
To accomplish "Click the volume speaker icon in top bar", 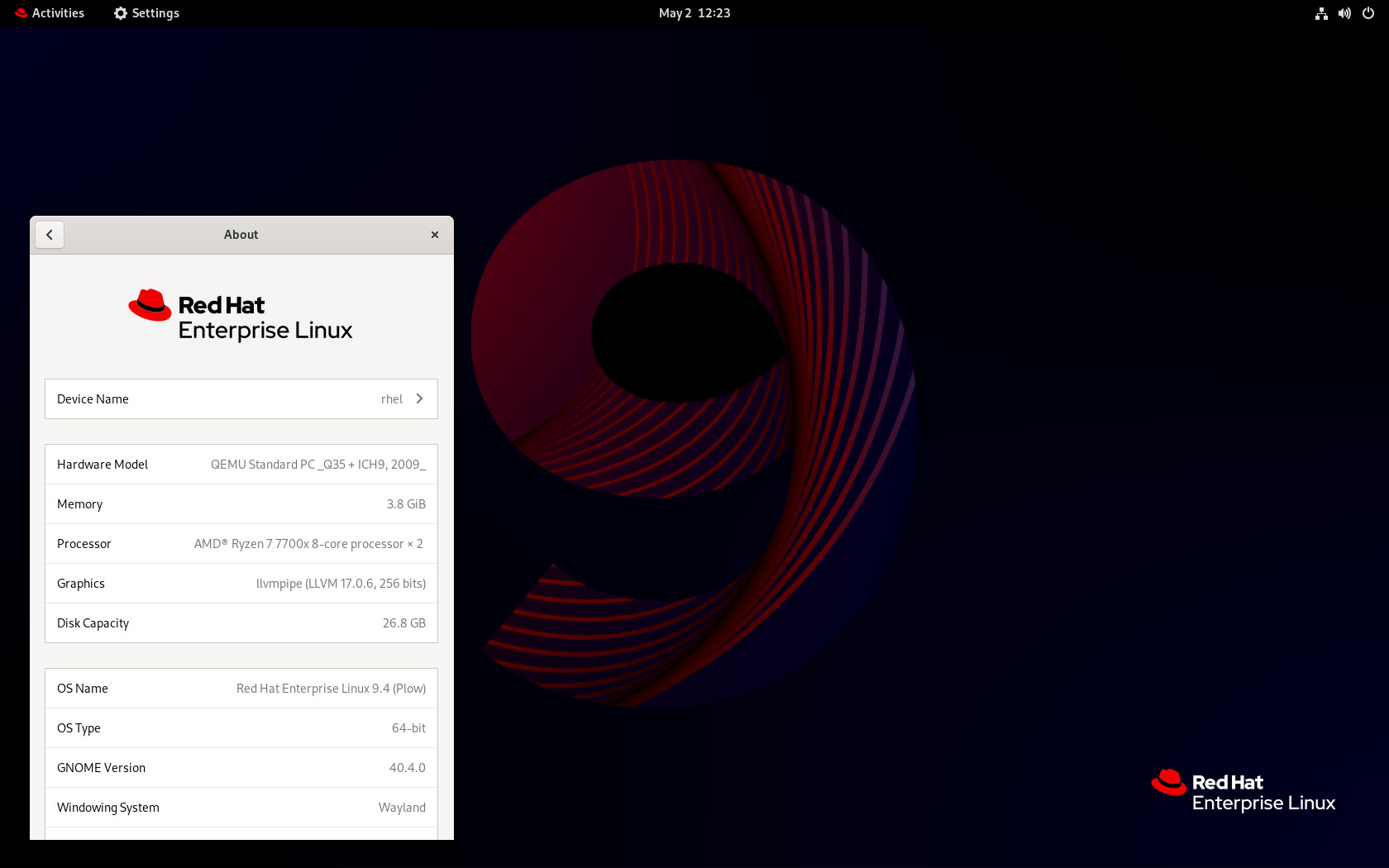I will 1344,13.
